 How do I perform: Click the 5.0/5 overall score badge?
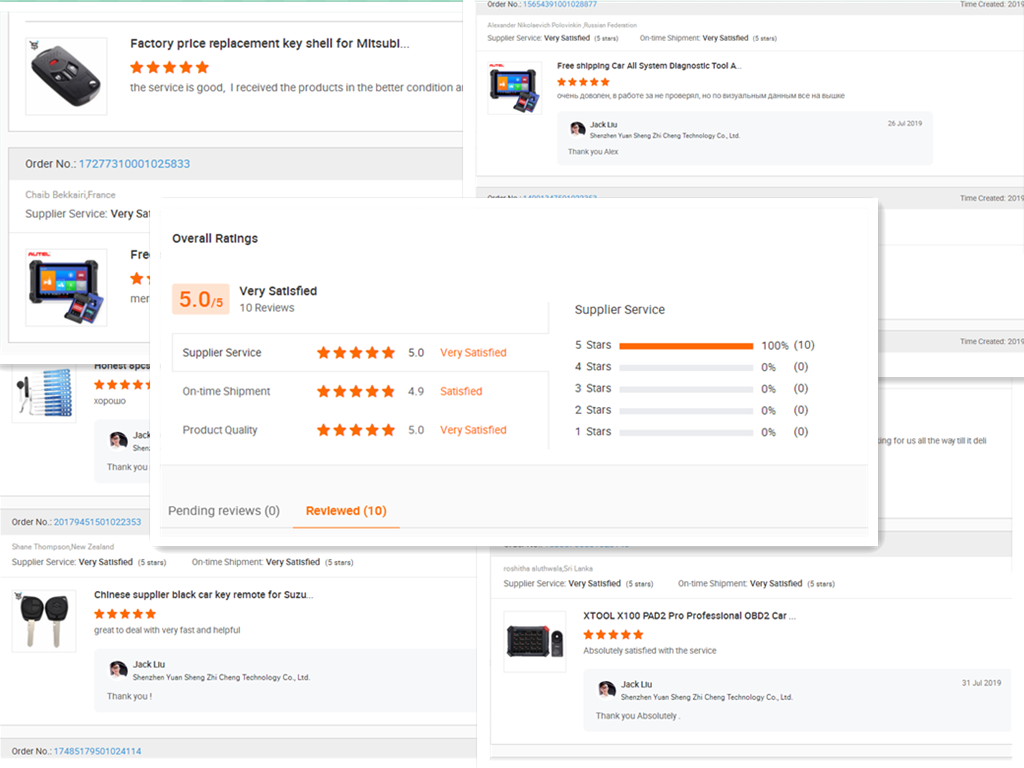(201, 299)
